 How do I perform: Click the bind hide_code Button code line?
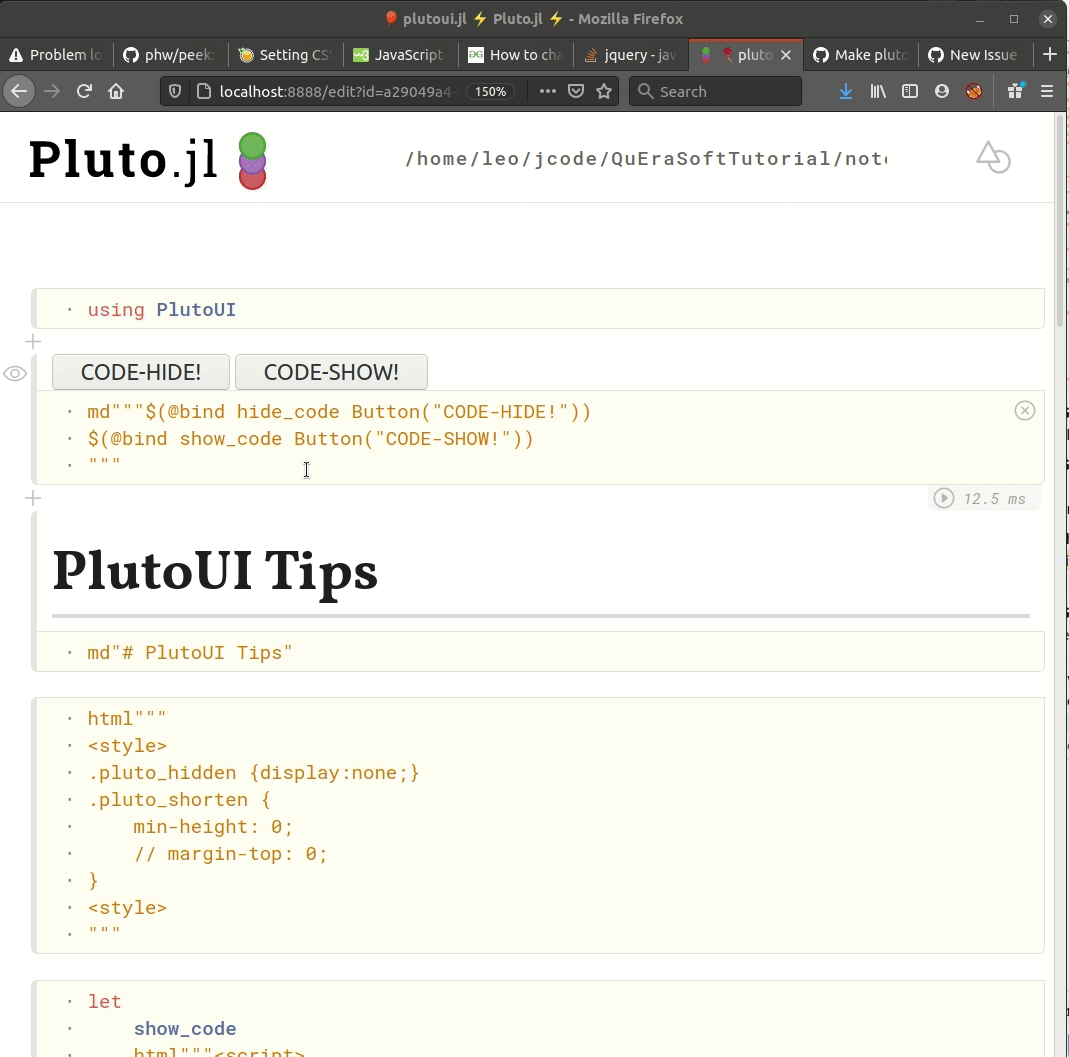339,412
